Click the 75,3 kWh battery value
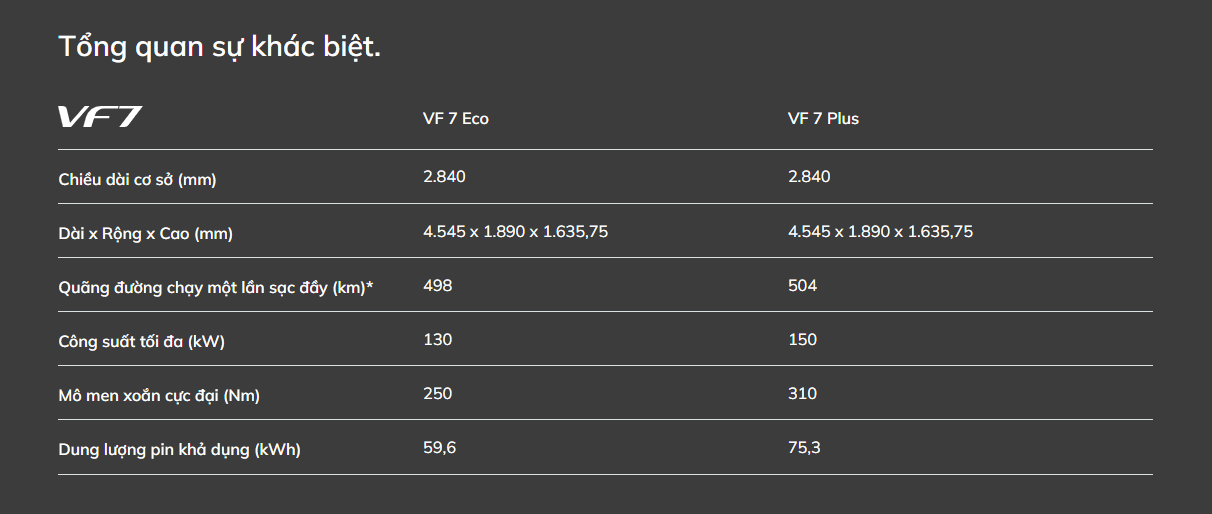Viewport: 1212px width, 514px height. [x=804, y=448]
